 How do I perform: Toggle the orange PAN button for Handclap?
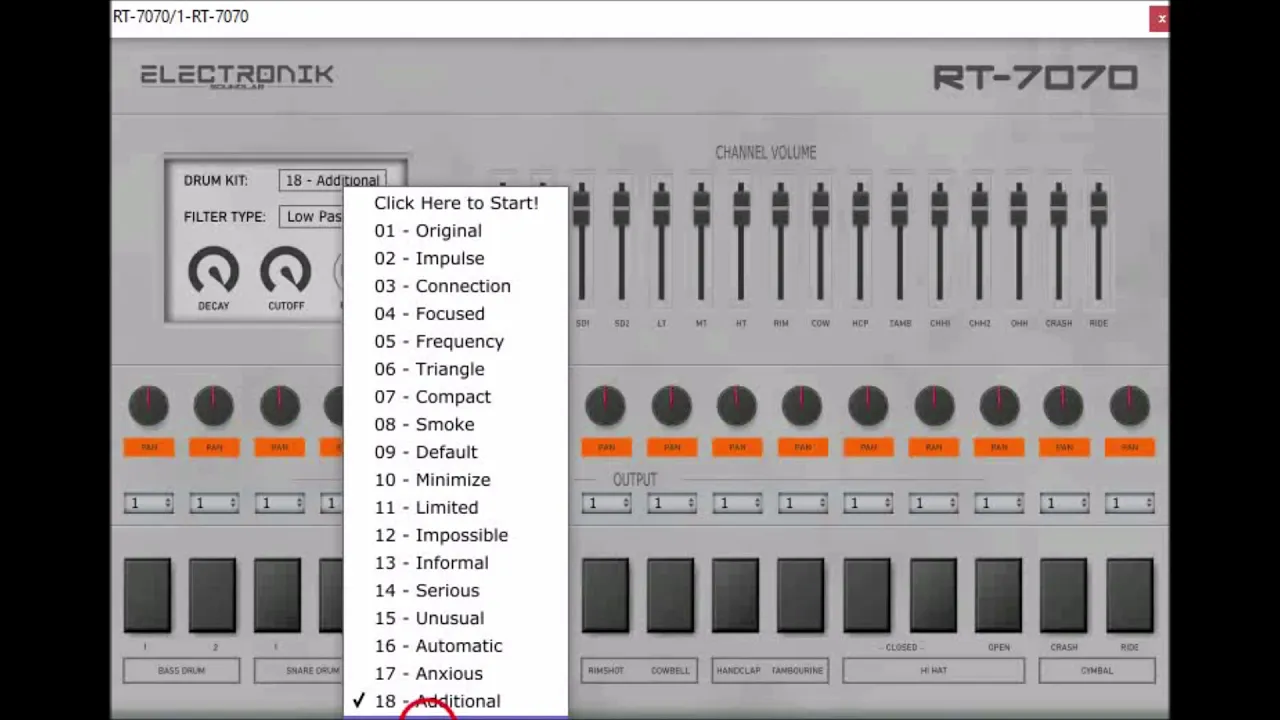[x=737, y=447]
